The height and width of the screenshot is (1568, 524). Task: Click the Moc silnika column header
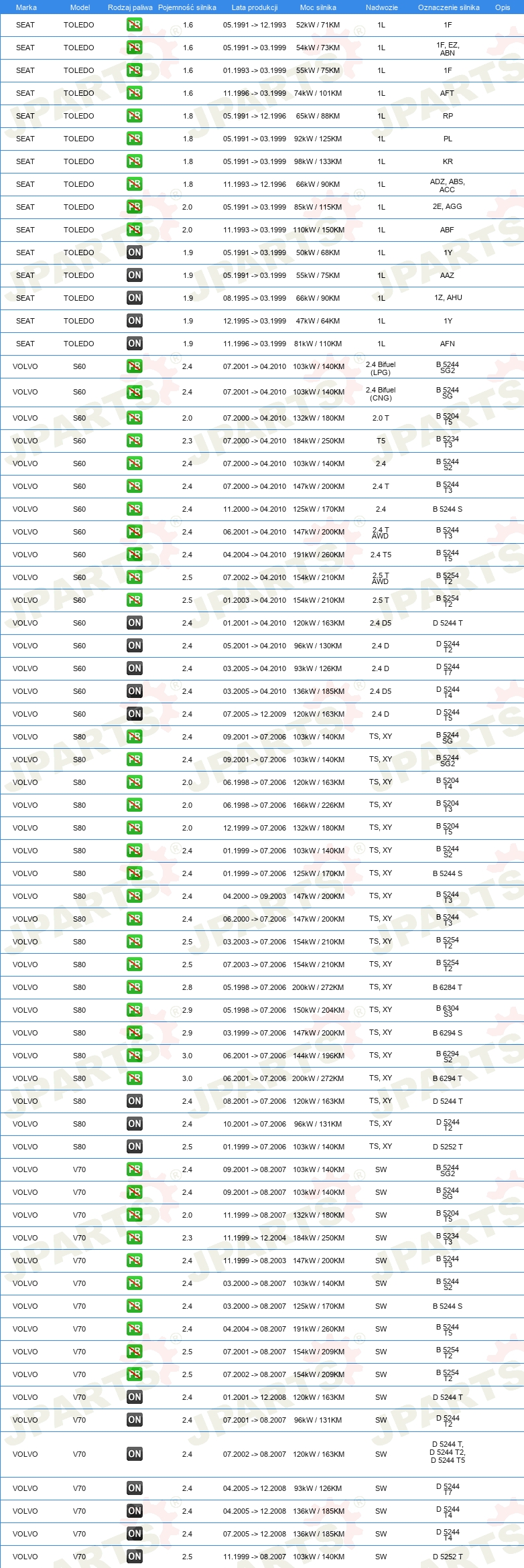[318, 7]
